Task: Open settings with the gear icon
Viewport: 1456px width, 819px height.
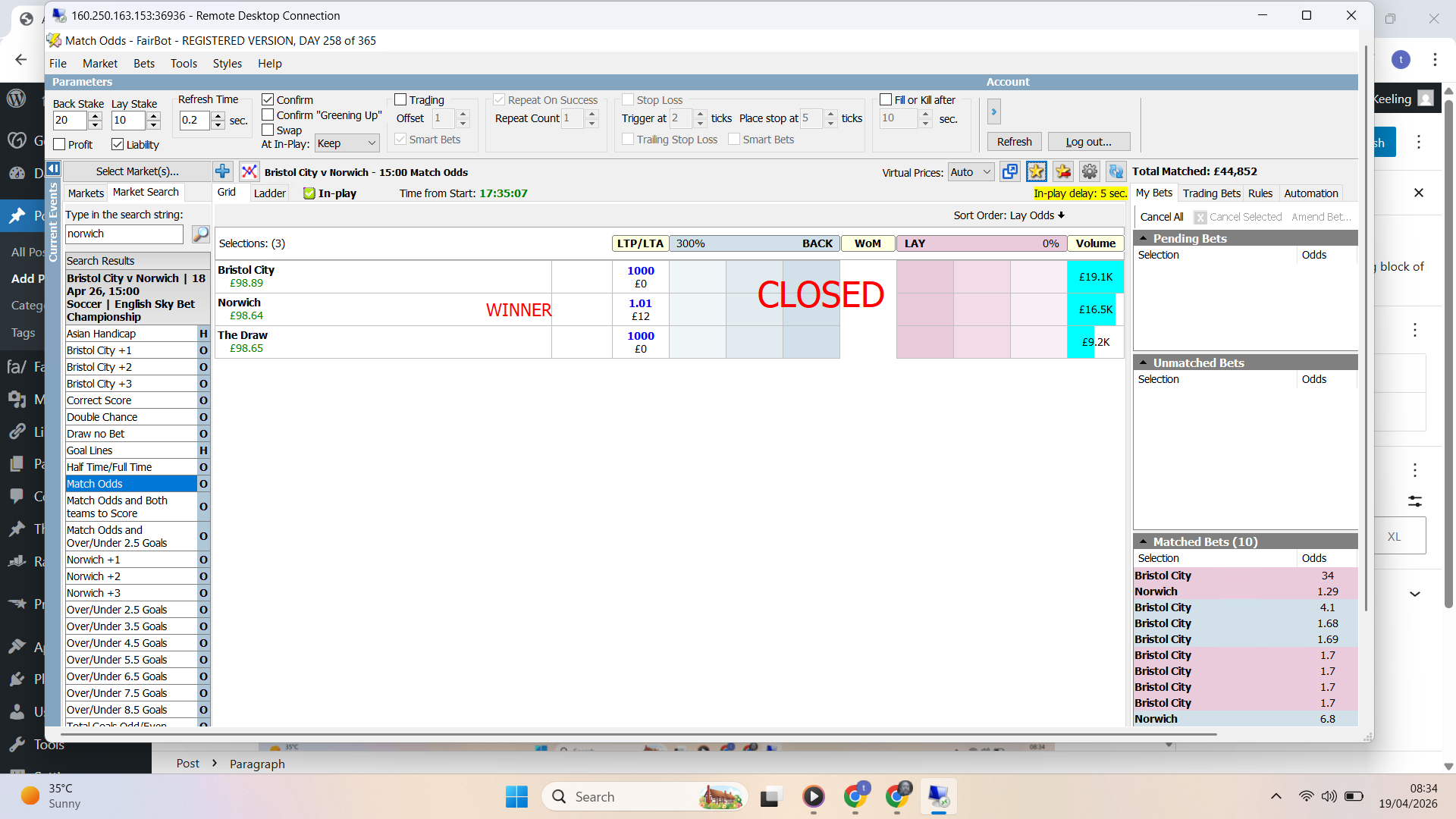Action: 1090,172
